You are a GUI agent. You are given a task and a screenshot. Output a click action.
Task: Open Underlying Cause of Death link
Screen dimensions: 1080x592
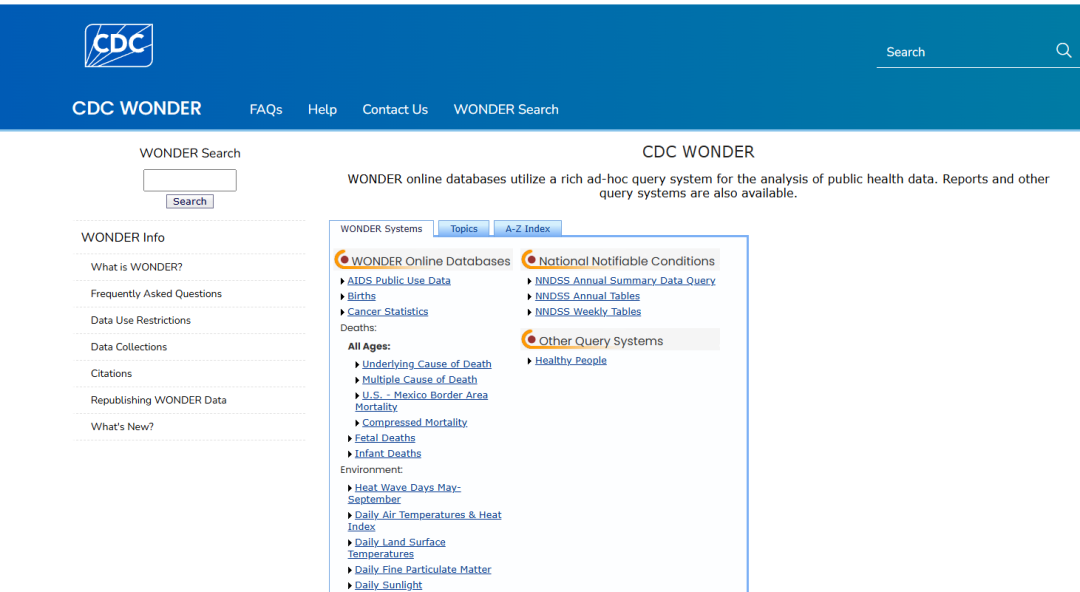(427, 364)
